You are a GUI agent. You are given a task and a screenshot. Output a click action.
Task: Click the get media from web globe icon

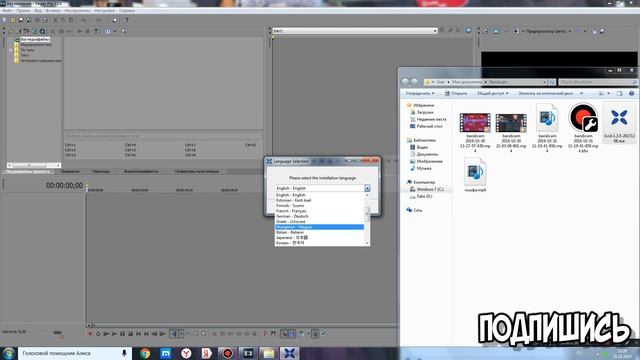[x=34, y=31]
